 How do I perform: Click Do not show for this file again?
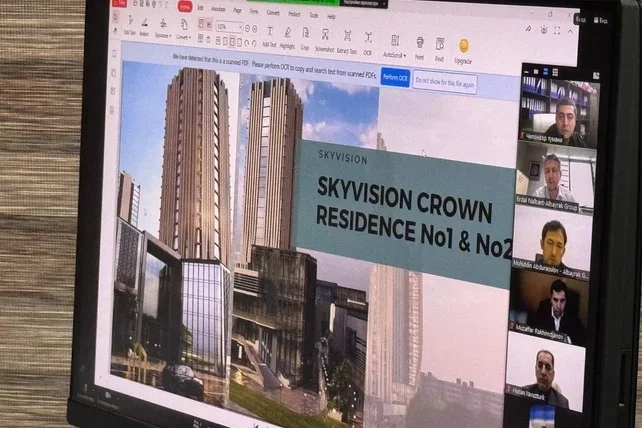445,82
